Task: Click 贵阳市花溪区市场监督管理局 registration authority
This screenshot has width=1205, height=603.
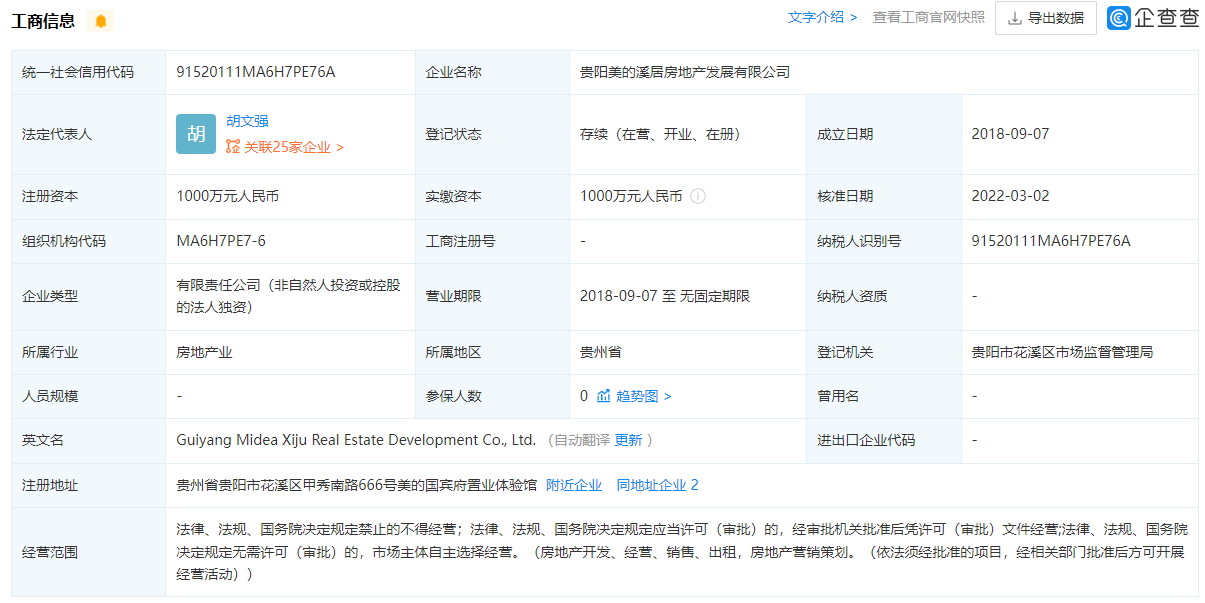Action: point(1062,352)
